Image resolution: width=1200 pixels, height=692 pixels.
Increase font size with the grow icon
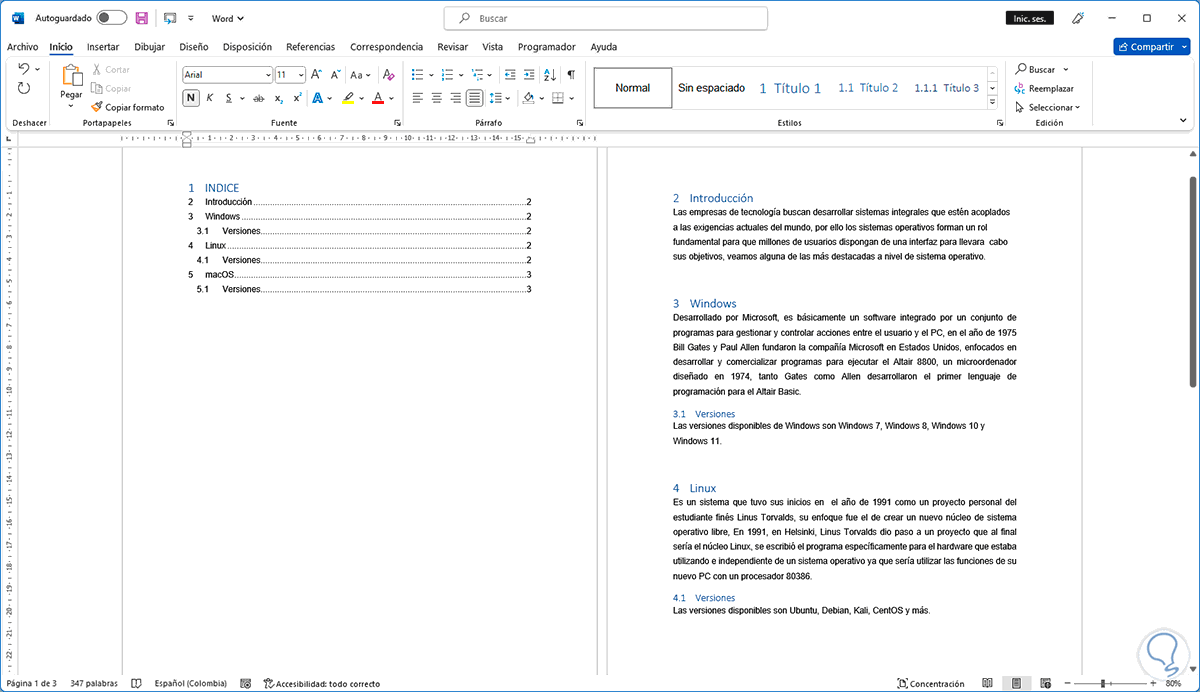coord(316,75)
